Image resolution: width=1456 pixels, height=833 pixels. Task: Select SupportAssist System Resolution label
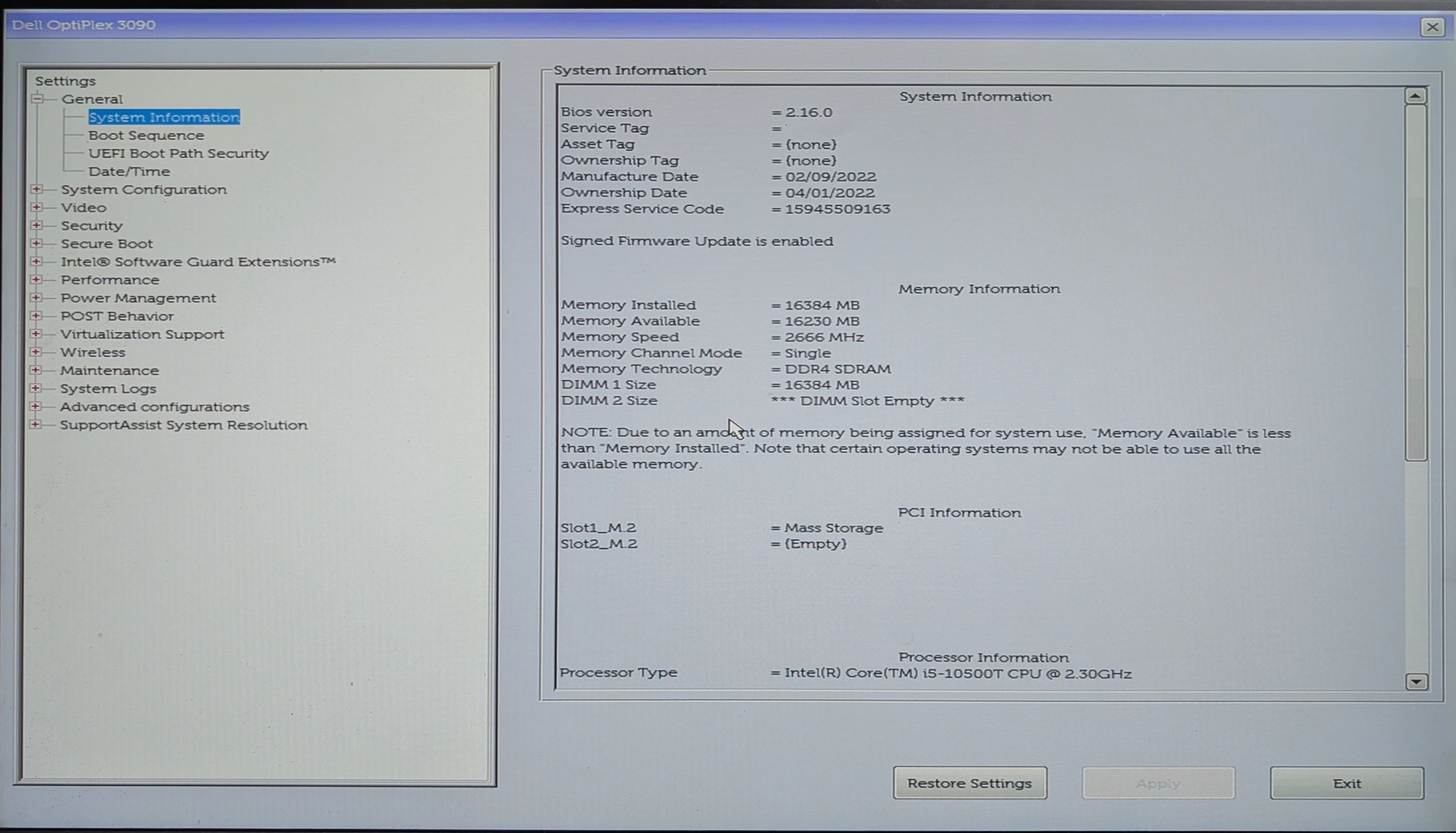183,425
